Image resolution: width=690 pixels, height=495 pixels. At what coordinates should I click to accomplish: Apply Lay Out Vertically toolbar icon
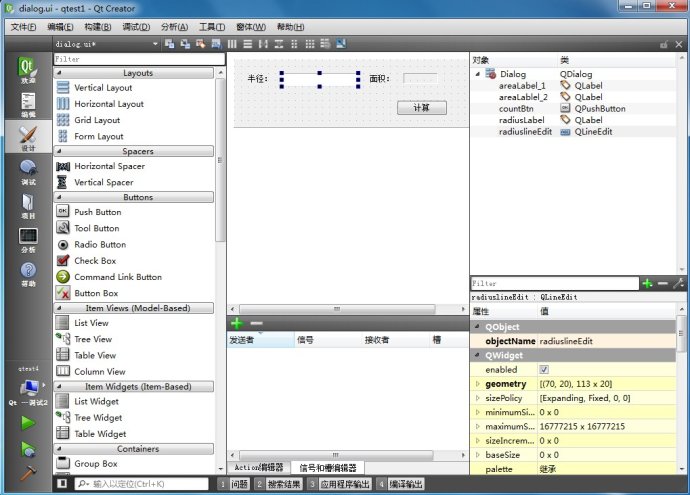click(248, 44)
